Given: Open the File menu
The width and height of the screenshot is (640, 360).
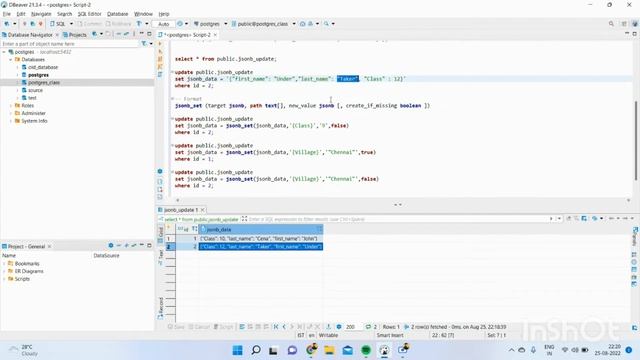Looking at the screenshot, I should 7,14.
